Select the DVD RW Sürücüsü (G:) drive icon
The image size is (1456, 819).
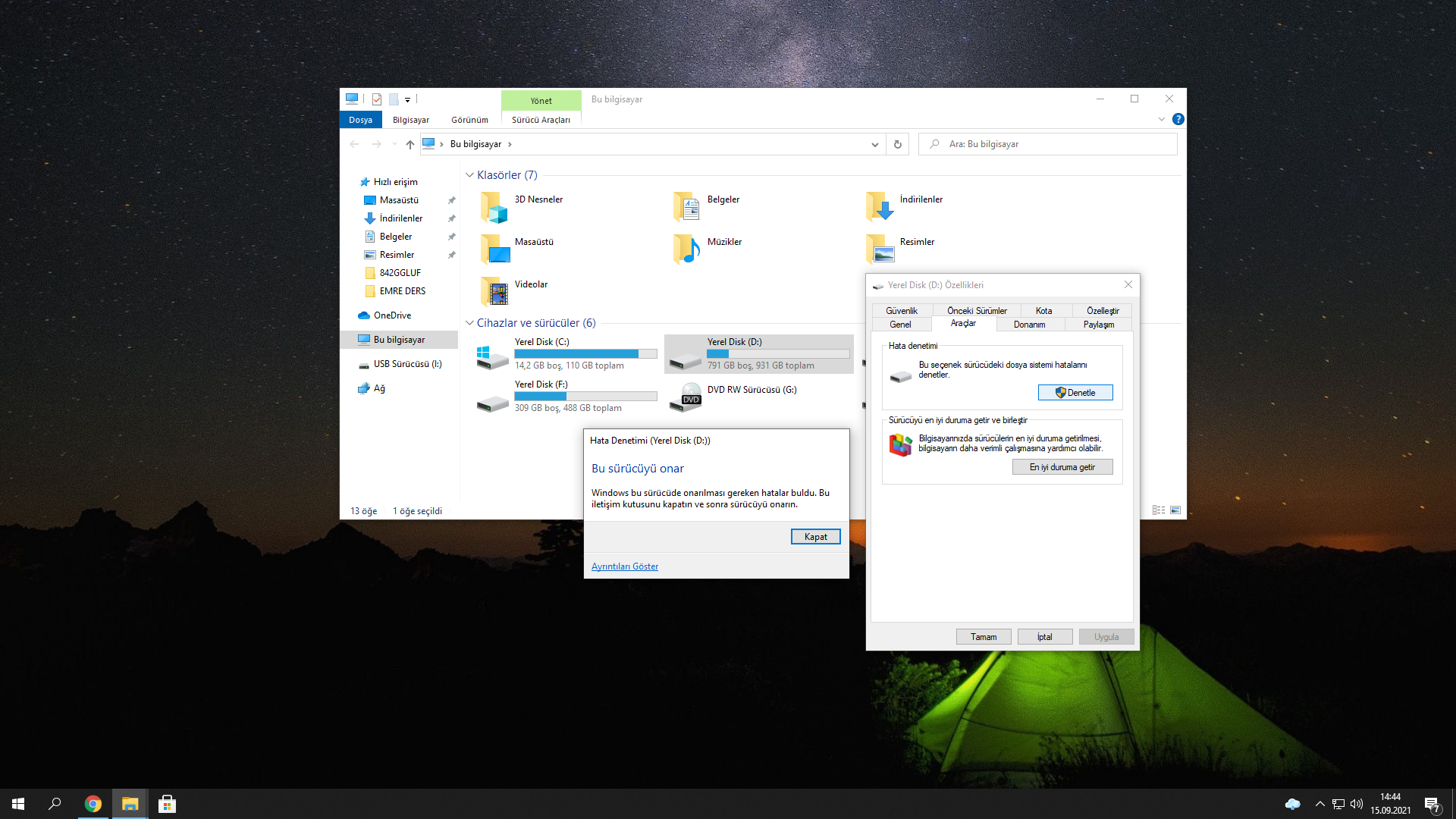(x=686, y=397)
